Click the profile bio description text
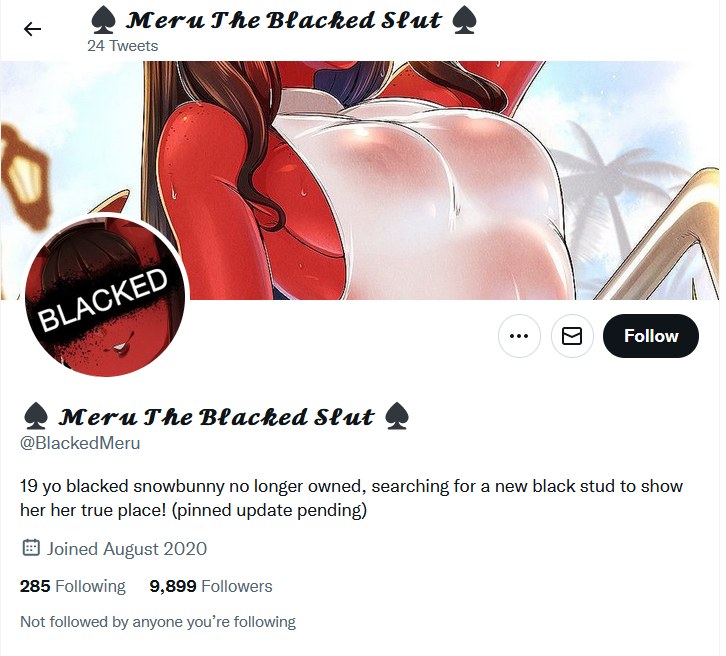The width and height of the screenshot is (726, 656). (x=351, y=498)
